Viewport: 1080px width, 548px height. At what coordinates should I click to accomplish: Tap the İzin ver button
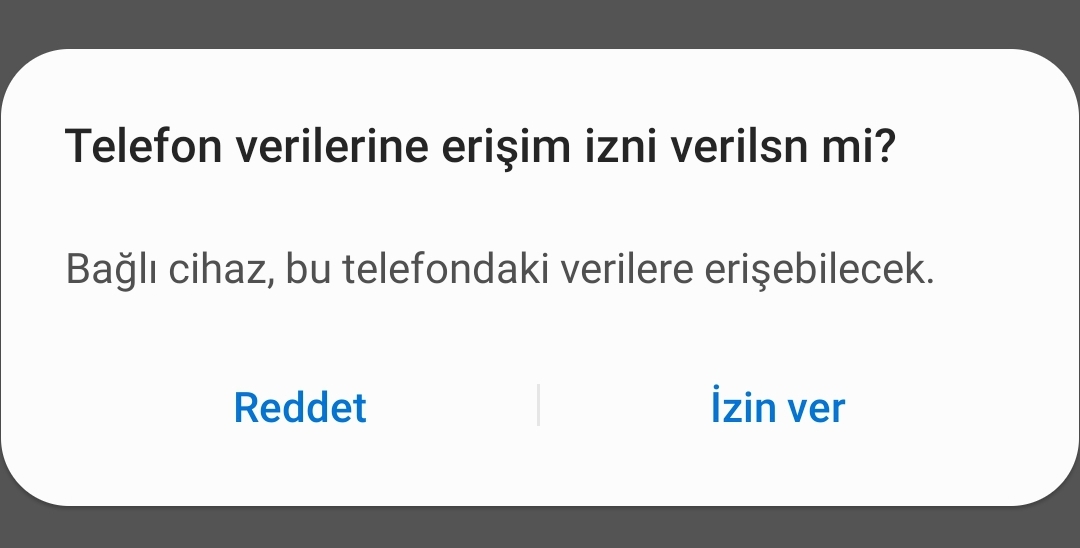[778, 406]
